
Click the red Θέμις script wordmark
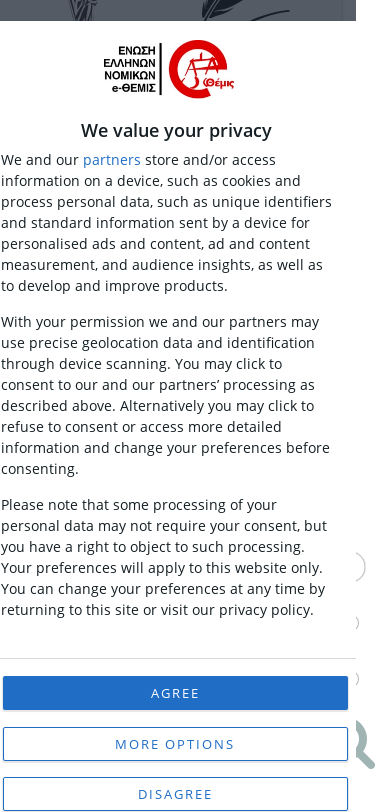coord(218,83)
